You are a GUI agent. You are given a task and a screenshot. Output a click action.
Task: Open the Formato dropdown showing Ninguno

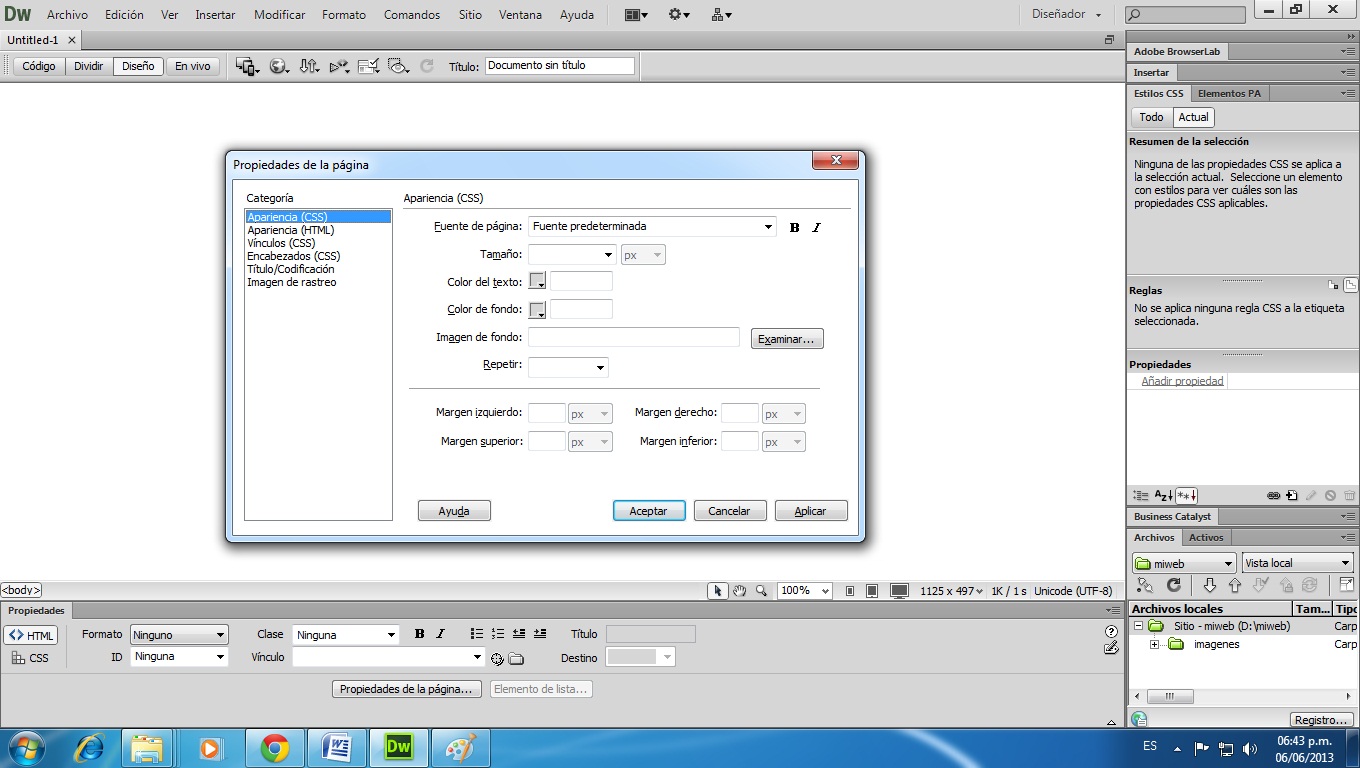tap(178, 634)
